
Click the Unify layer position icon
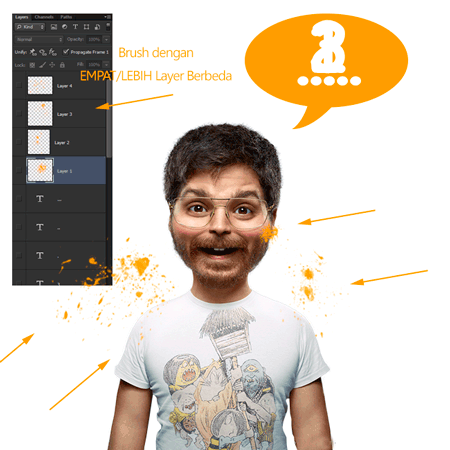click(33, 52)
